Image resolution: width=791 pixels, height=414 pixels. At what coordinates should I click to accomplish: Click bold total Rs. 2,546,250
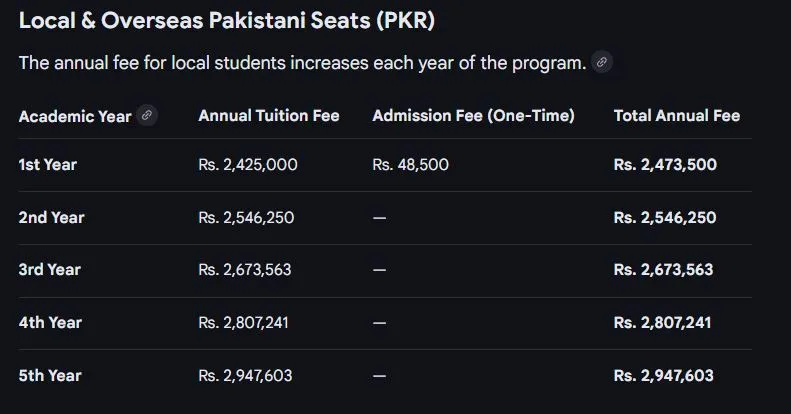click(x=664, y=218)
